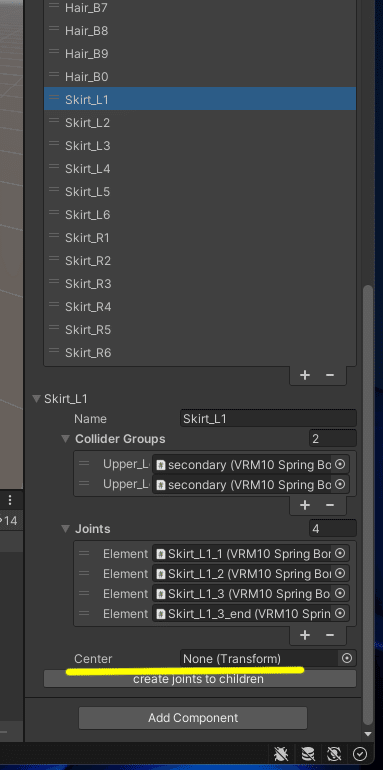Select Hair_B0 in the springs list
The width and height of the screenshot is (383, 770).
pyautogui.click(x=199, y=77)
